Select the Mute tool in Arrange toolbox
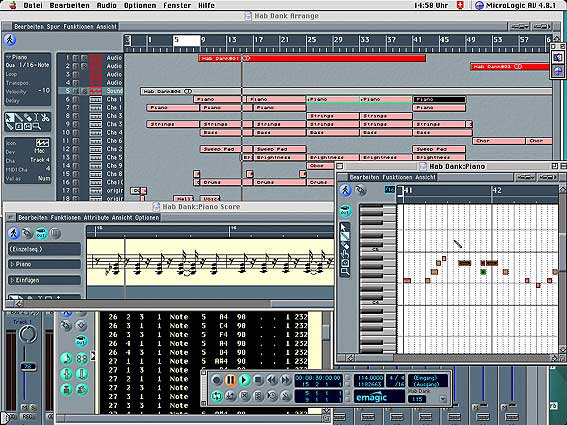Image resolution: width=567 pixels, height=425 pixels. 27,126
